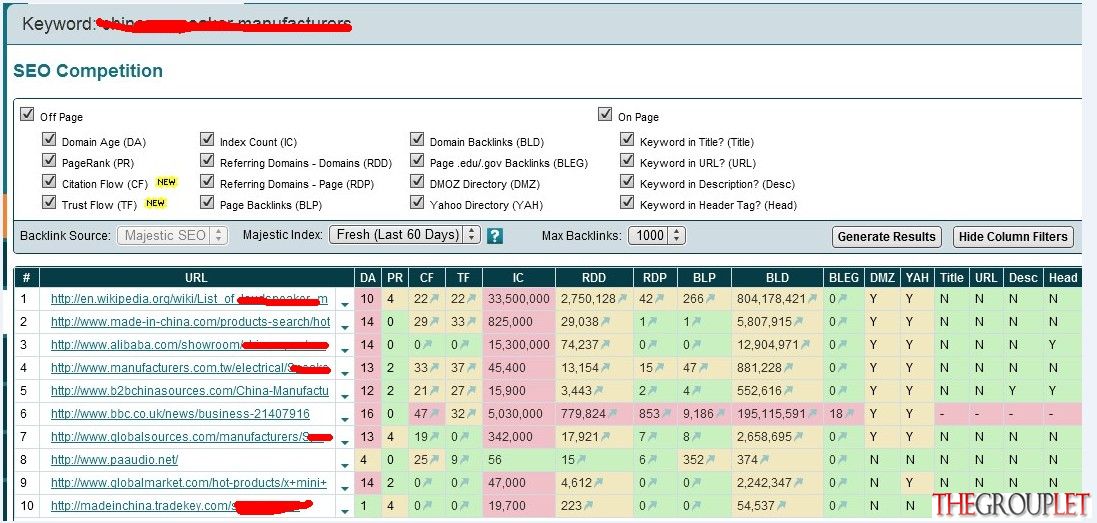Open the Majestic Index dropdown
The height and width of the screenshot is (523, 1097).
pos(405,235)
